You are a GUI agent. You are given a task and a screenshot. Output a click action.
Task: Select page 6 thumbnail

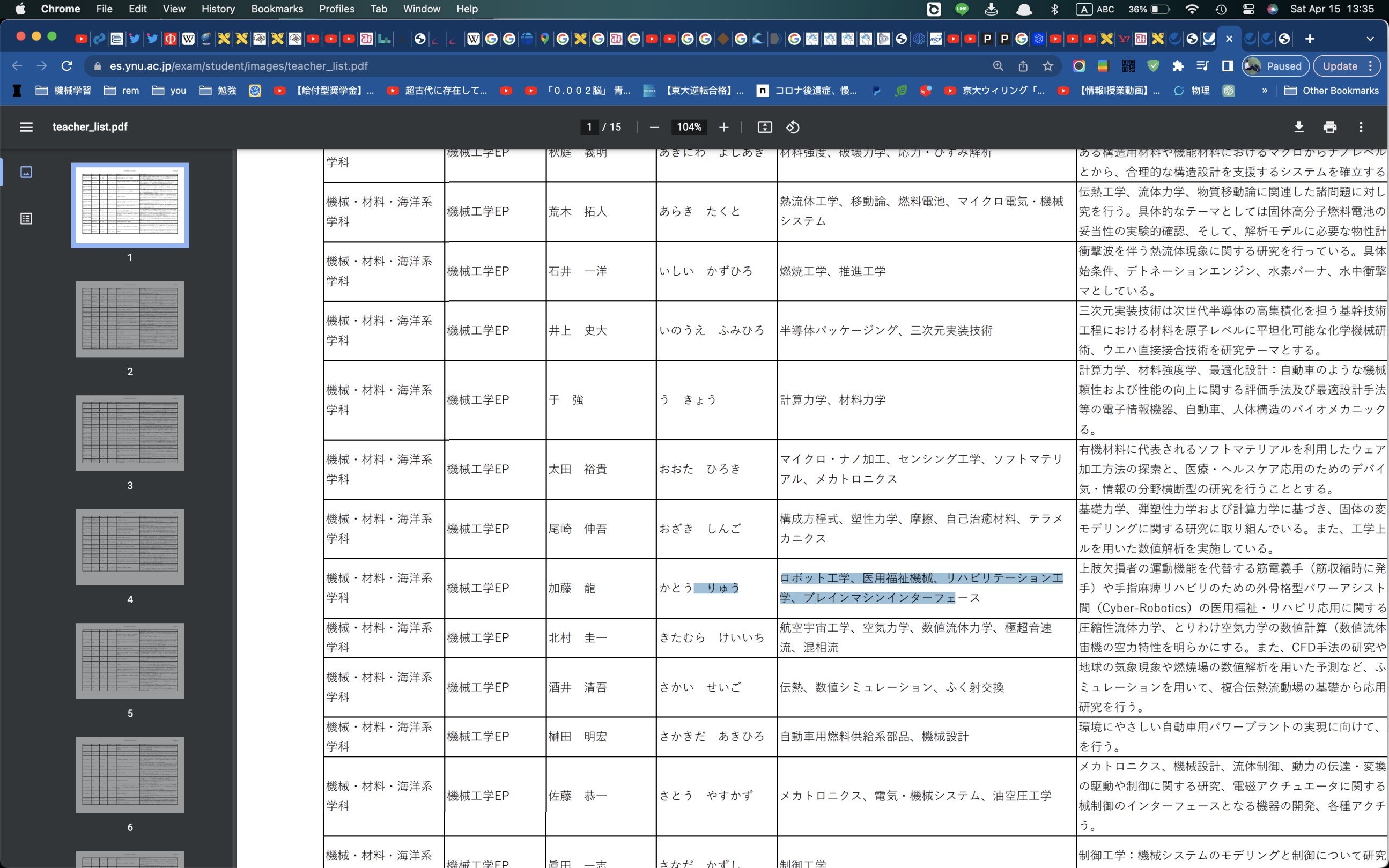pos(130,775)
